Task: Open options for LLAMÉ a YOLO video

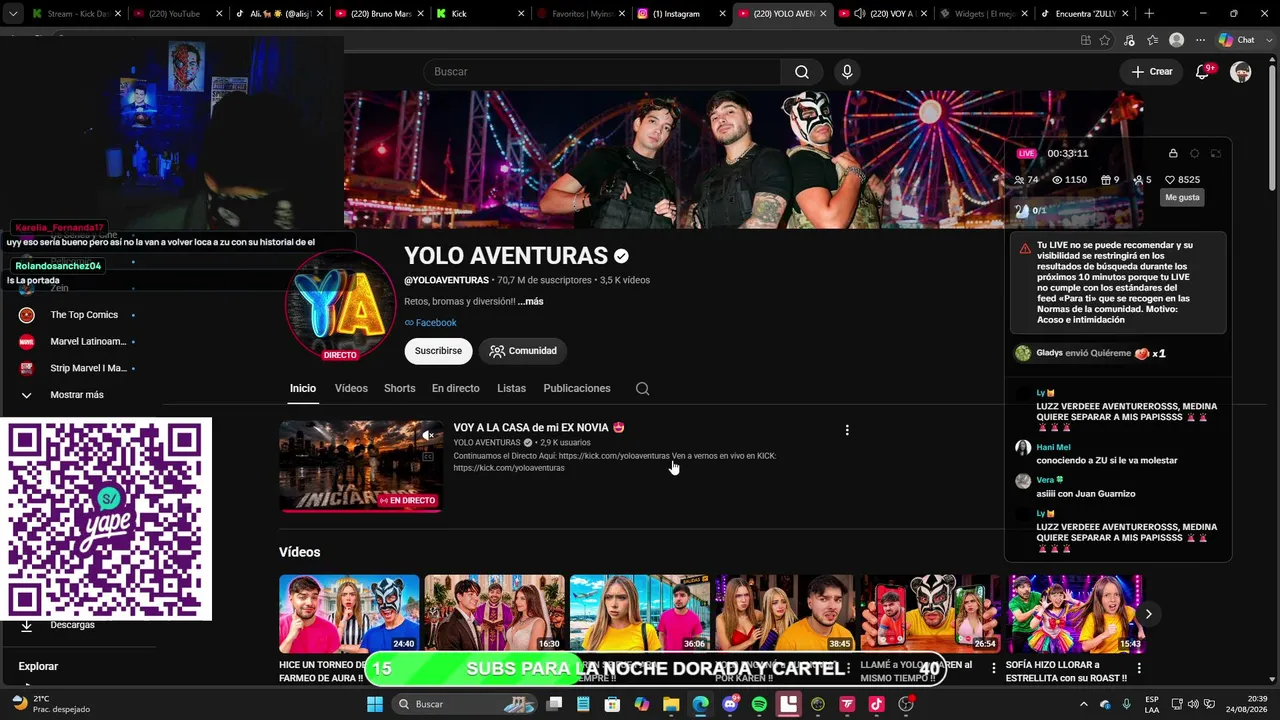Action: (x=993, y=668)
